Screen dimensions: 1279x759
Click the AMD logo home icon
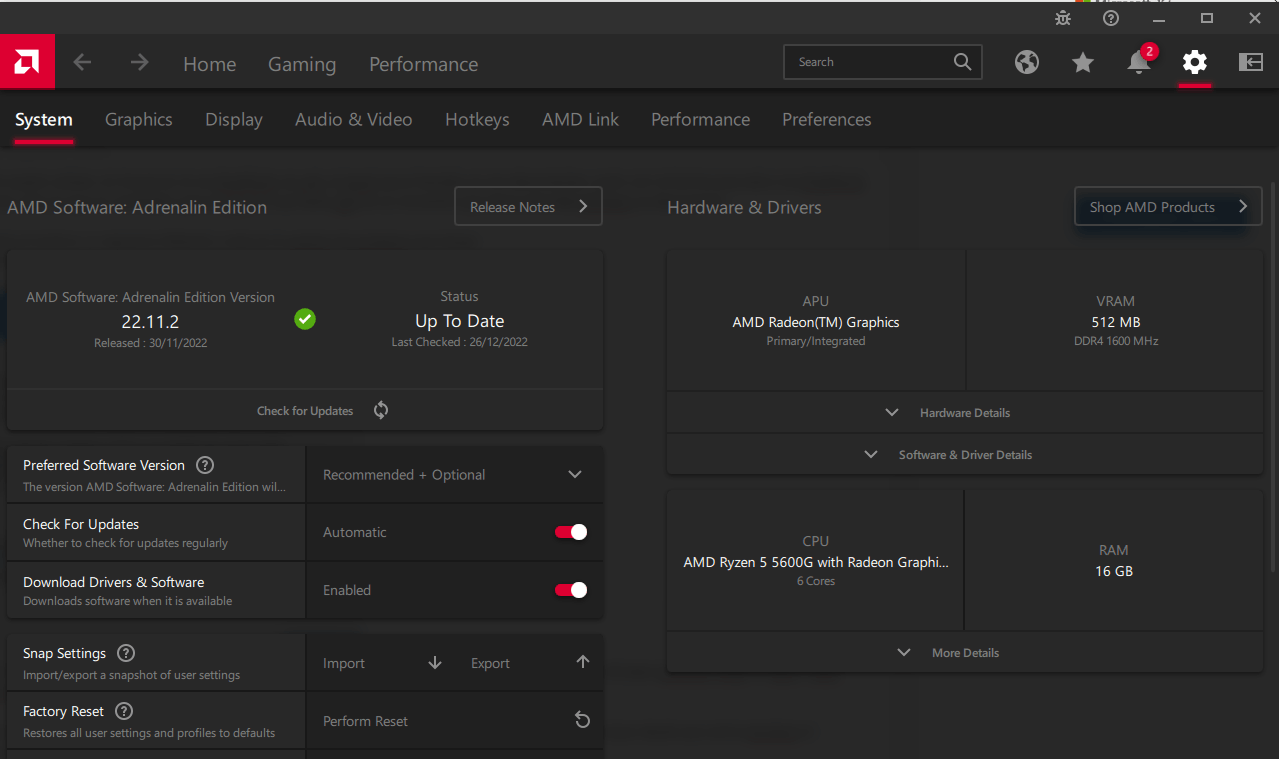click(x=27, y=62)
